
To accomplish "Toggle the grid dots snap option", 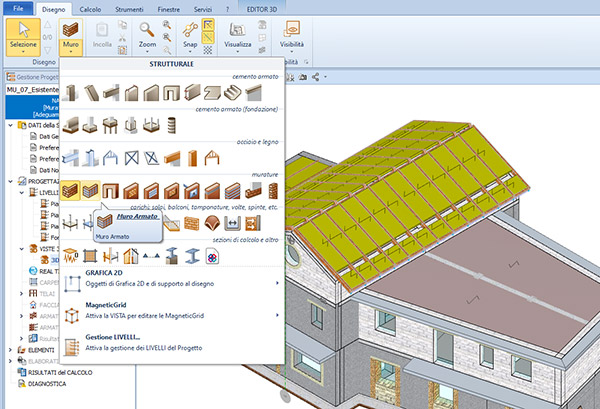I will 208,50.
